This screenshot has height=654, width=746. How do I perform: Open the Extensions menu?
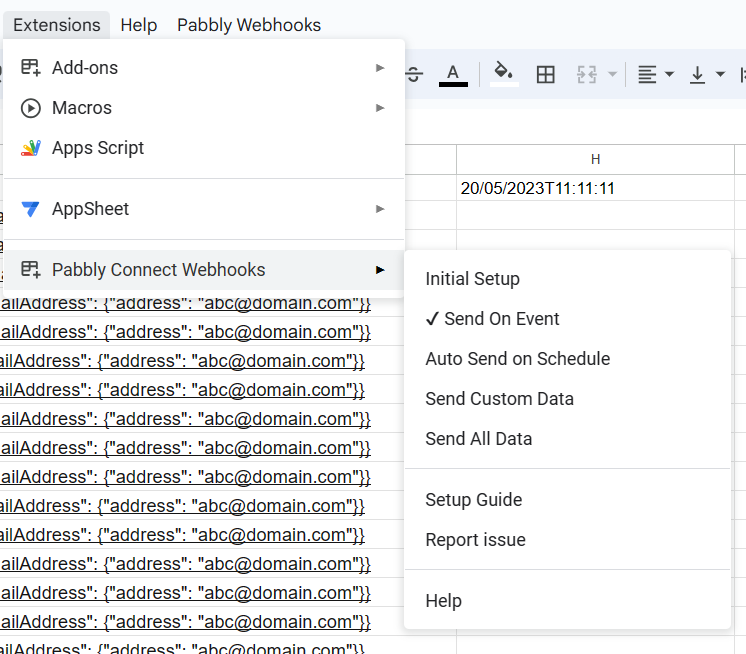(57, 25)
